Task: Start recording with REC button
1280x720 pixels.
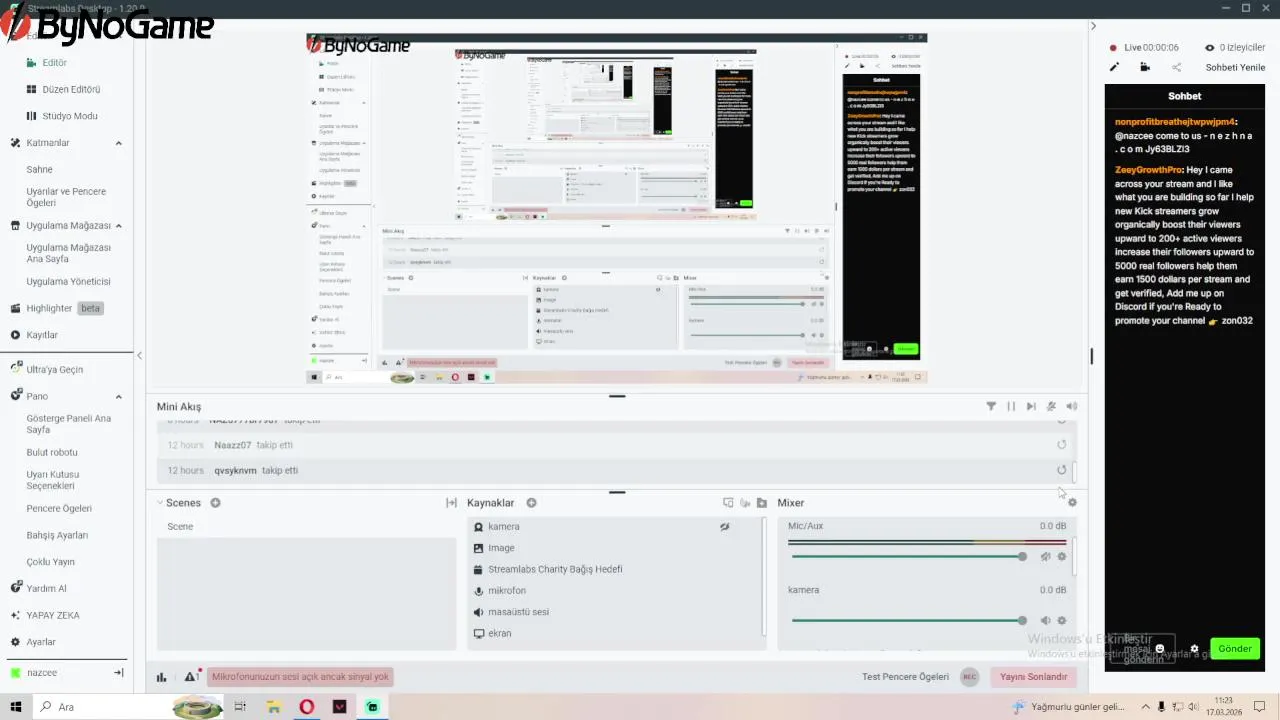Action: click(x=969, y=677)
